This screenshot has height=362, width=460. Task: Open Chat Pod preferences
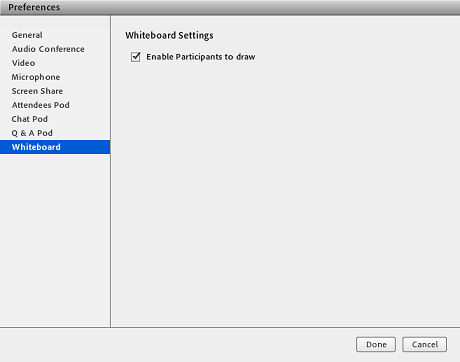29,119
